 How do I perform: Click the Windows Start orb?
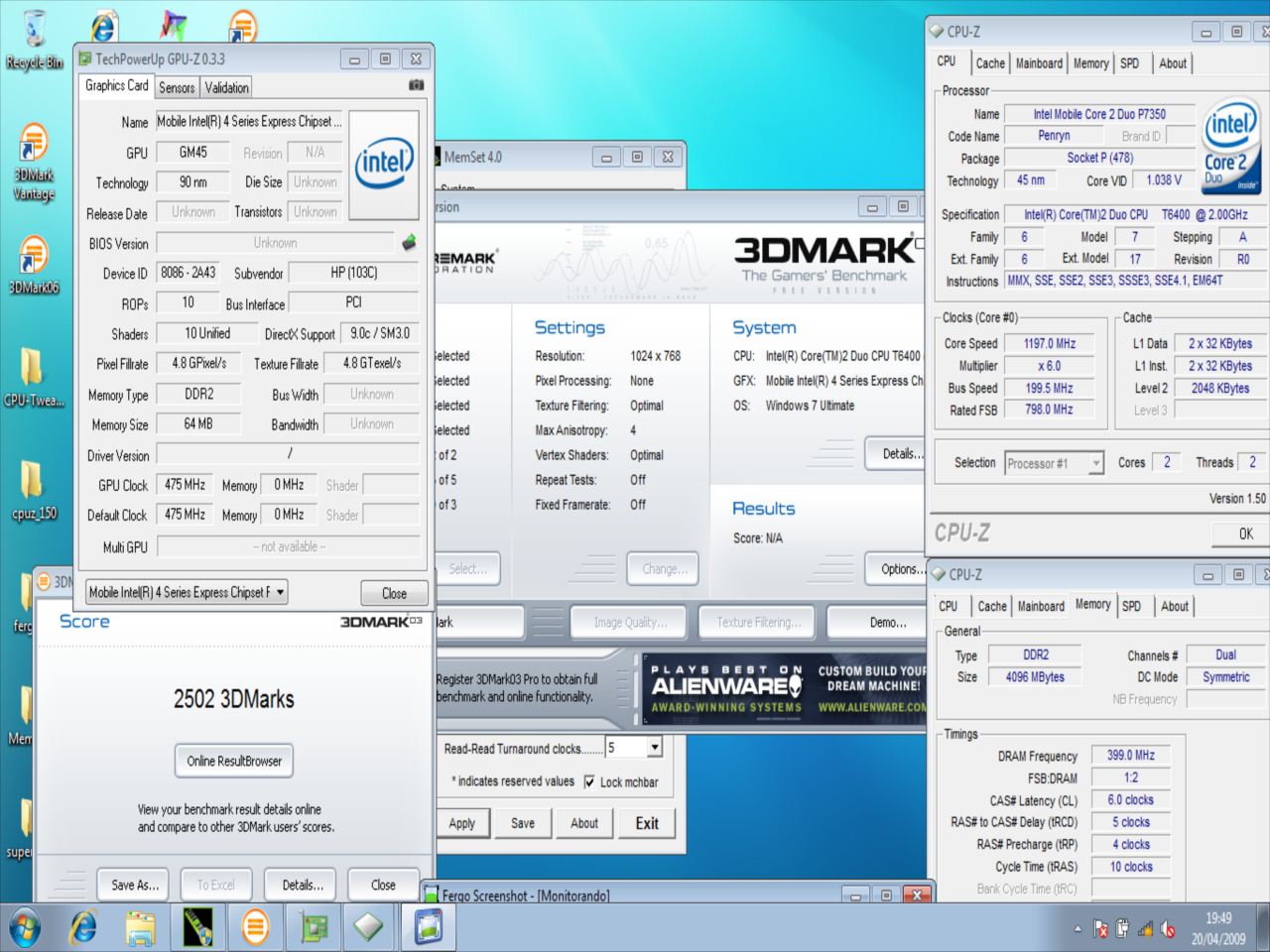pyautogui.click(x=25, y=928)
